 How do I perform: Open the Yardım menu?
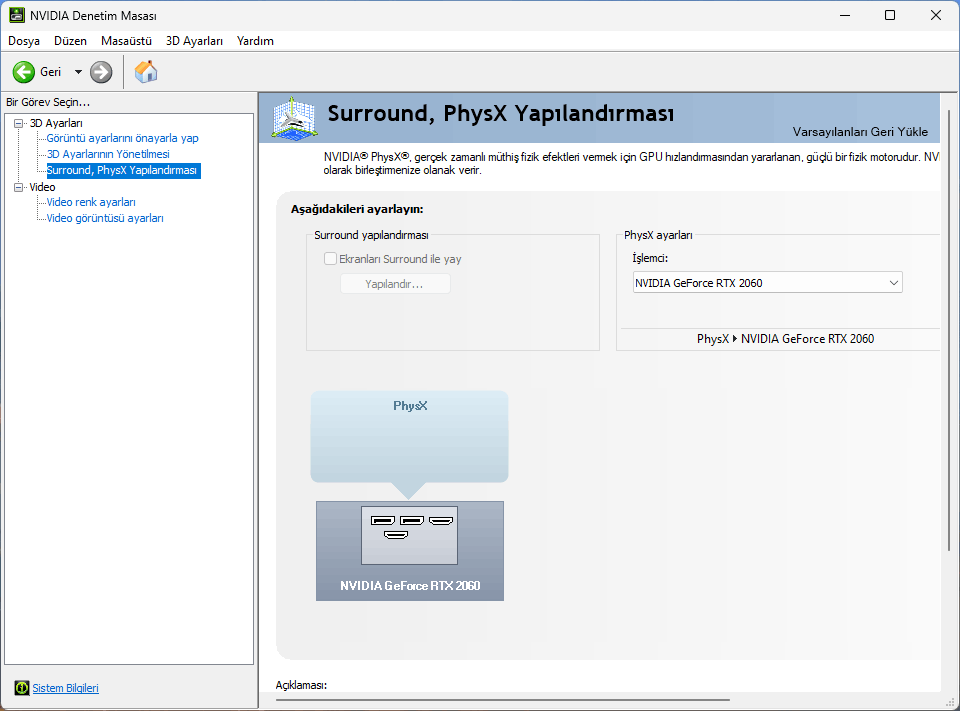(x=255, y=41)
